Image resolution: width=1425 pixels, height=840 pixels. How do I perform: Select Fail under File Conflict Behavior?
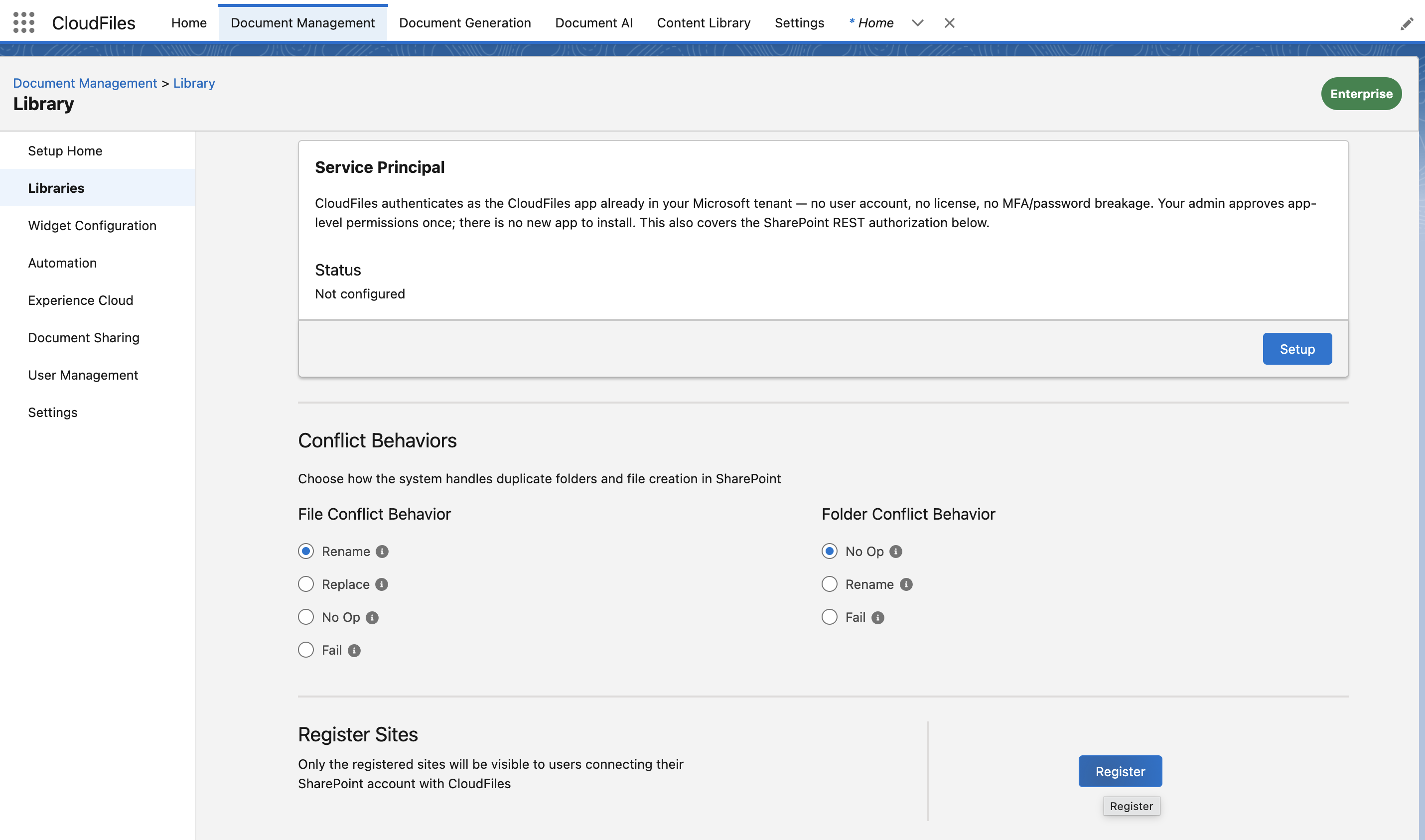(x=305, y=650)
